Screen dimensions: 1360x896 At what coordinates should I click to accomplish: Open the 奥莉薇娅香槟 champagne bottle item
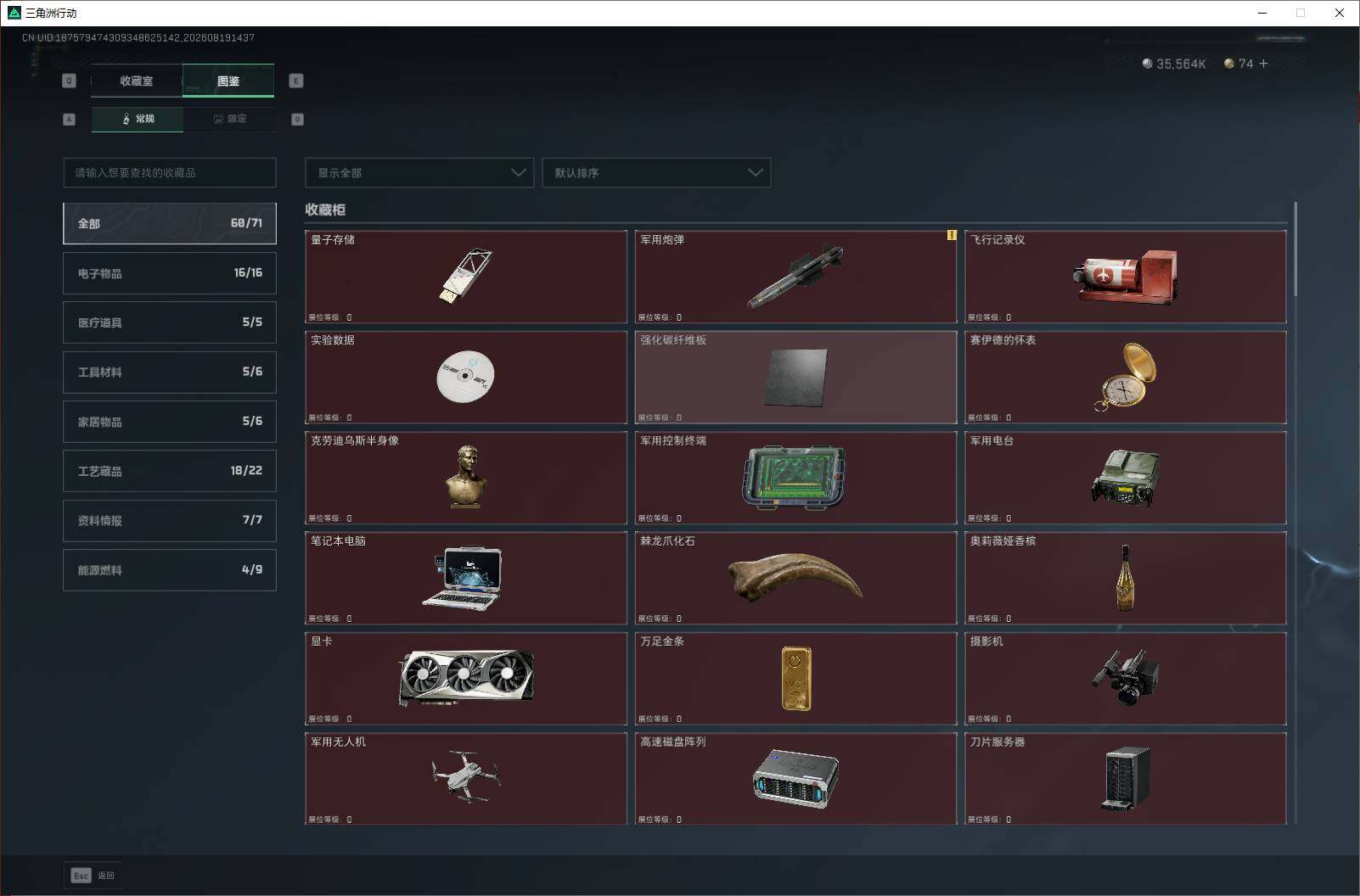(x=1126, y=578)
